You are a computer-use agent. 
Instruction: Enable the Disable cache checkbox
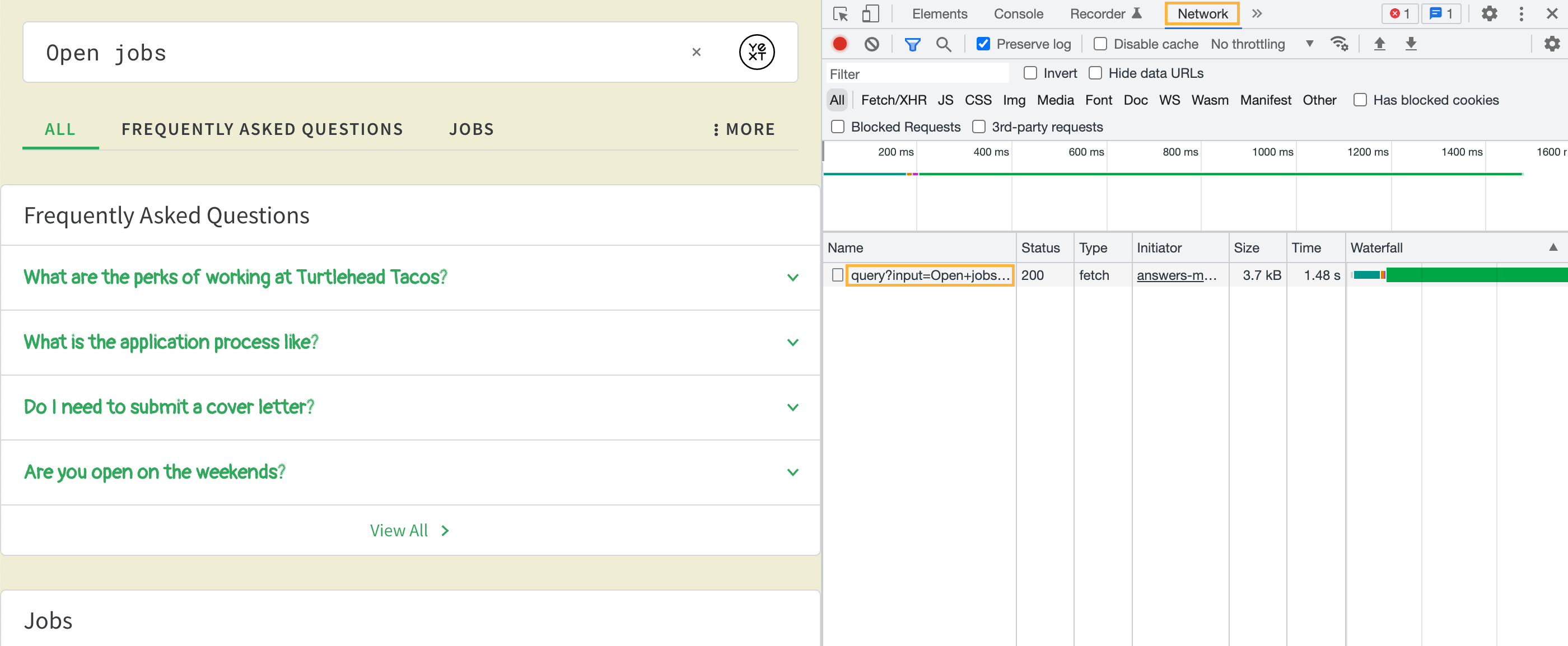[x=1100, y=44]
